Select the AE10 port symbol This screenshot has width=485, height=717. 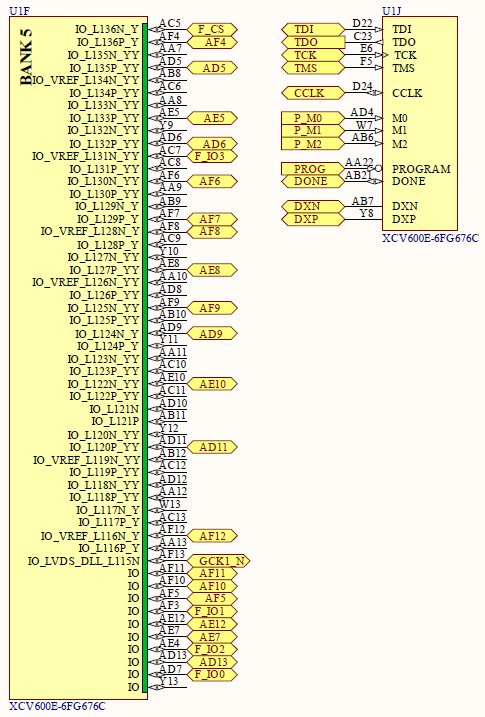212,384
